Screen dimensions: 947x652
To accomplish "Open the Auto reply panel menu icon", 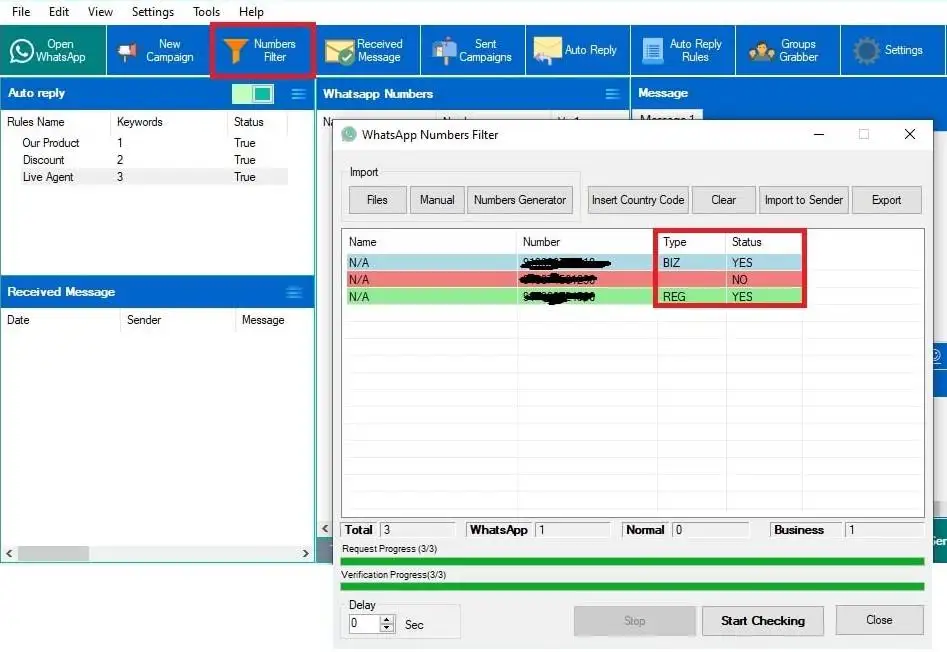I will coord(298,94).
